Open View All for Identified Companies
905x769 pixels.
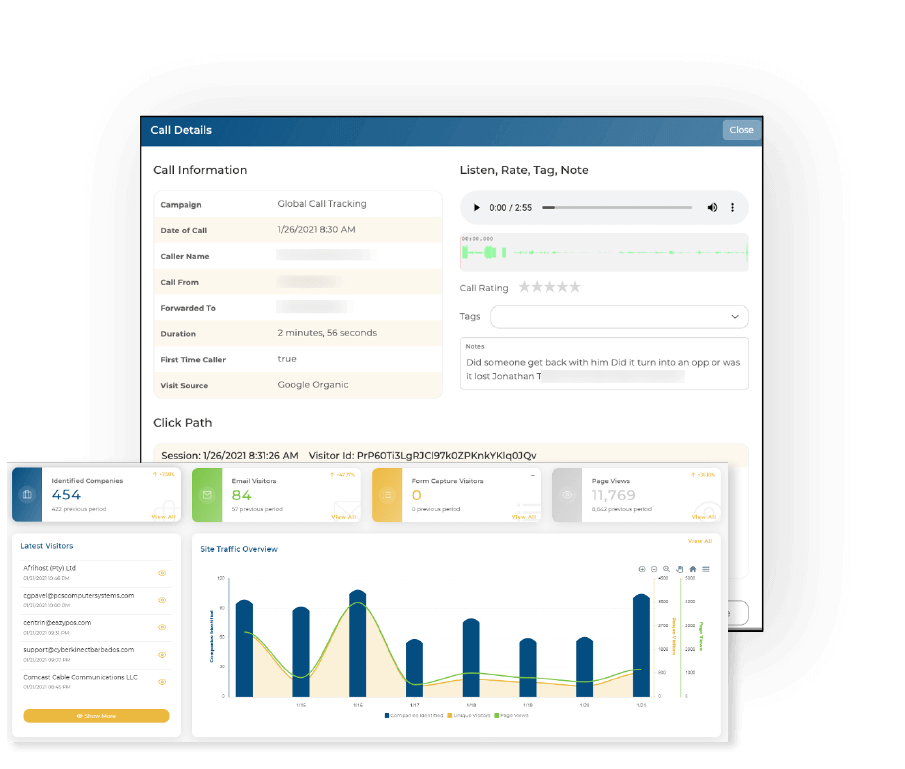162,517
